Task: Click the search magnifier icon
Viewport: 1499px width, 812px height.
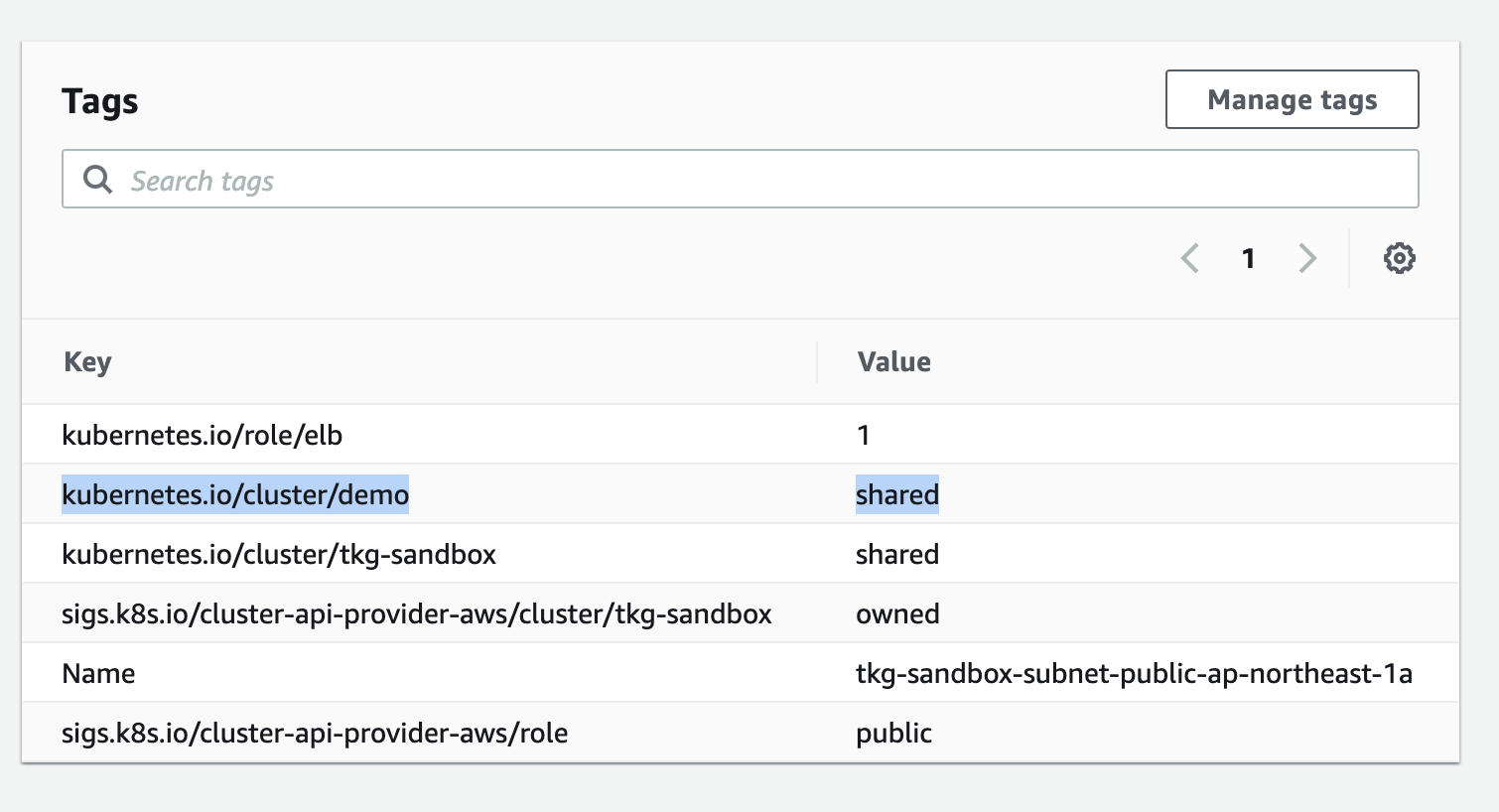Action: [97, 180]
